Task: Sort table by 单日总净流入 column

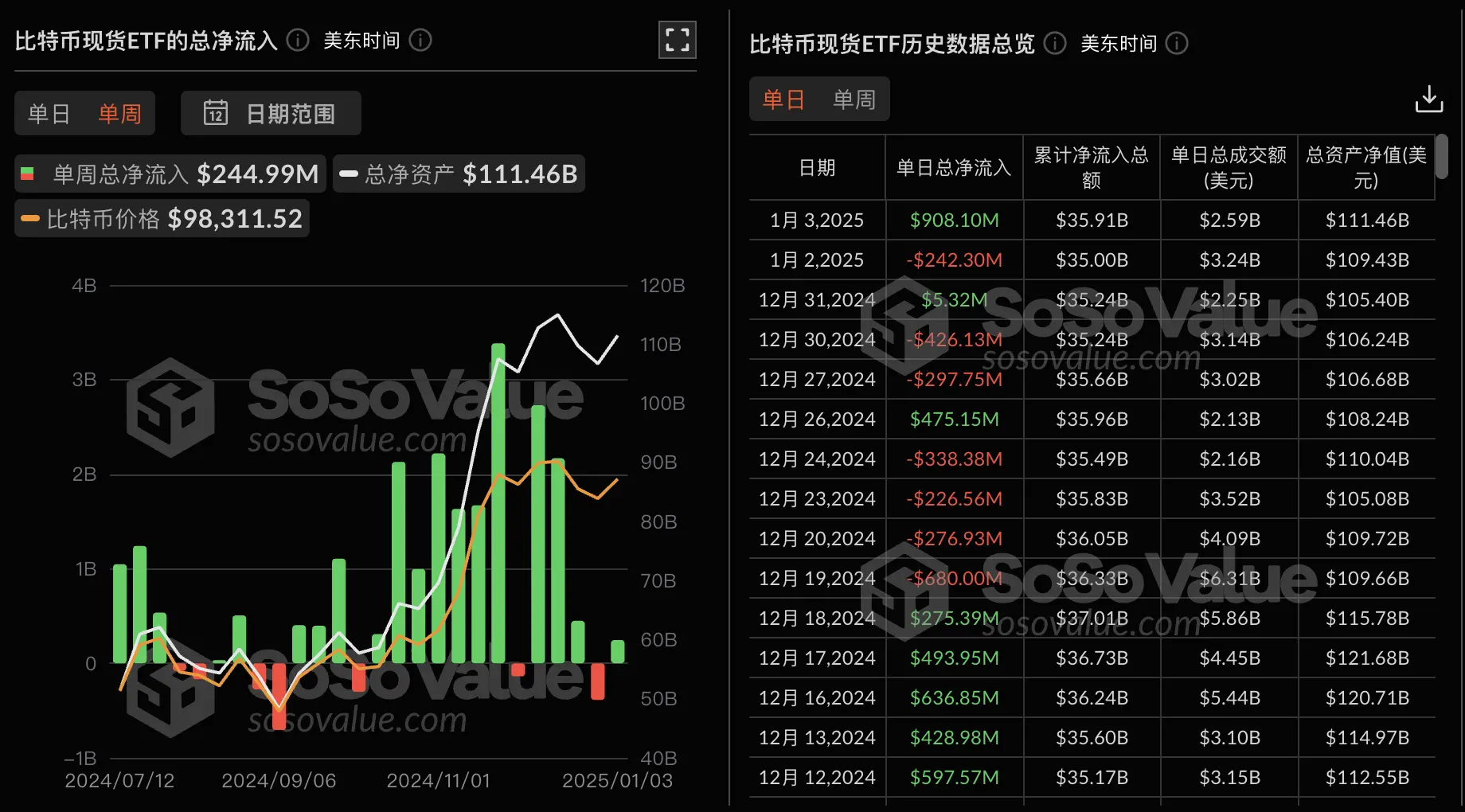Action: point(953,167)
